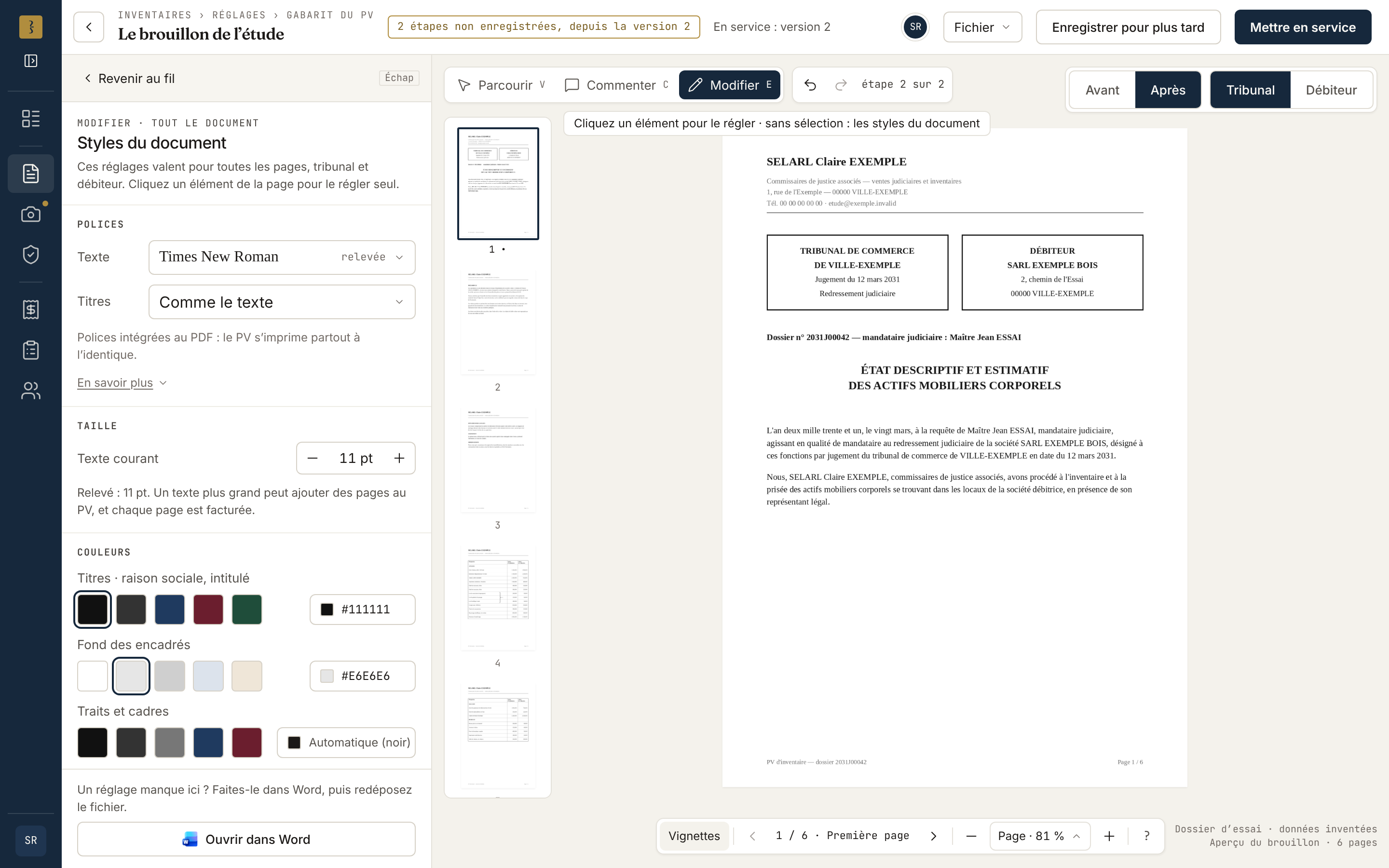The width and height of the screenshot is (1389, 868).
Task: Zoom out with the minus button
Action: 971,836
